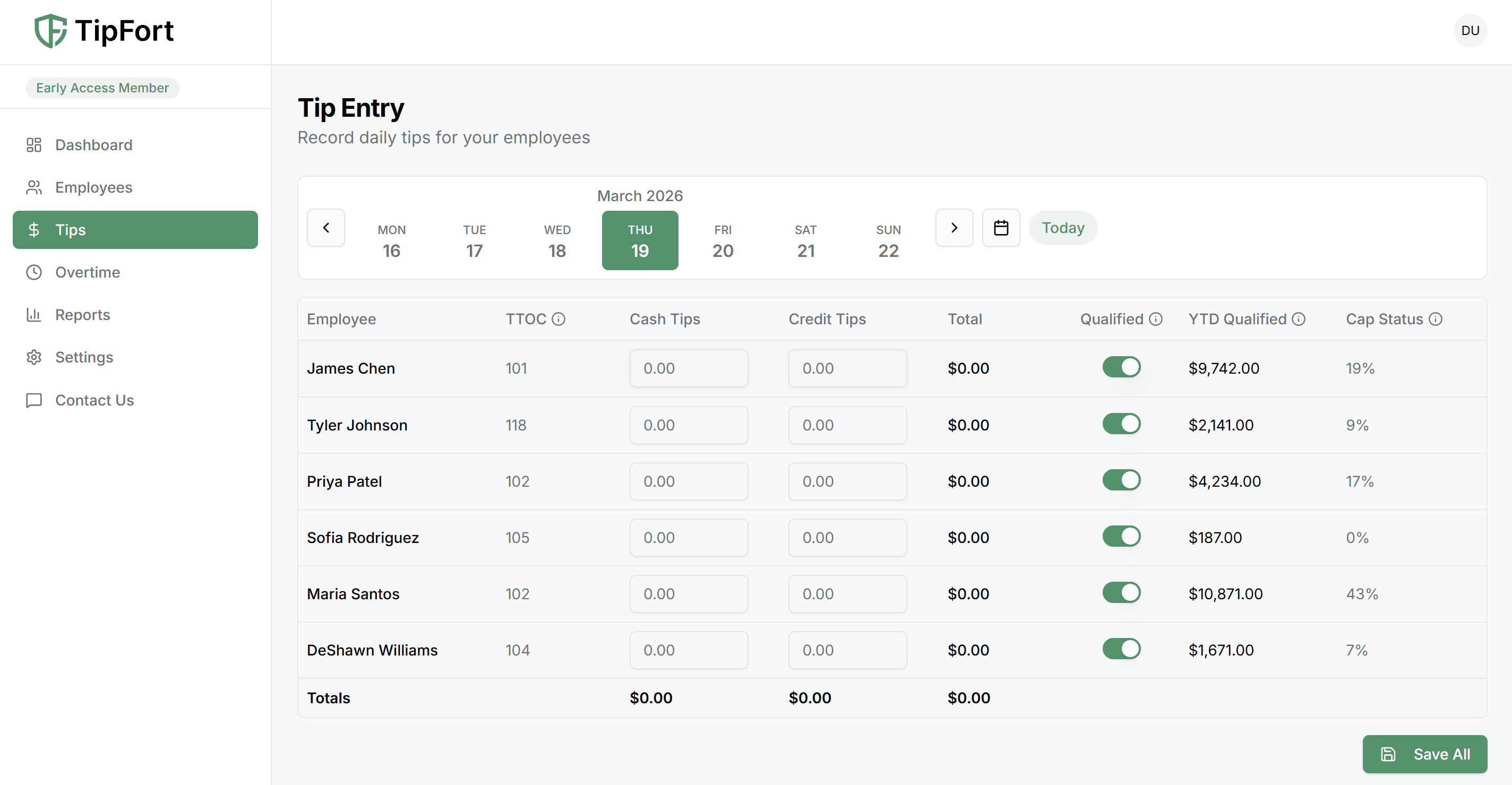Click the DU user avatar
Screen dimensions: 1512x785
(1471, 30)
